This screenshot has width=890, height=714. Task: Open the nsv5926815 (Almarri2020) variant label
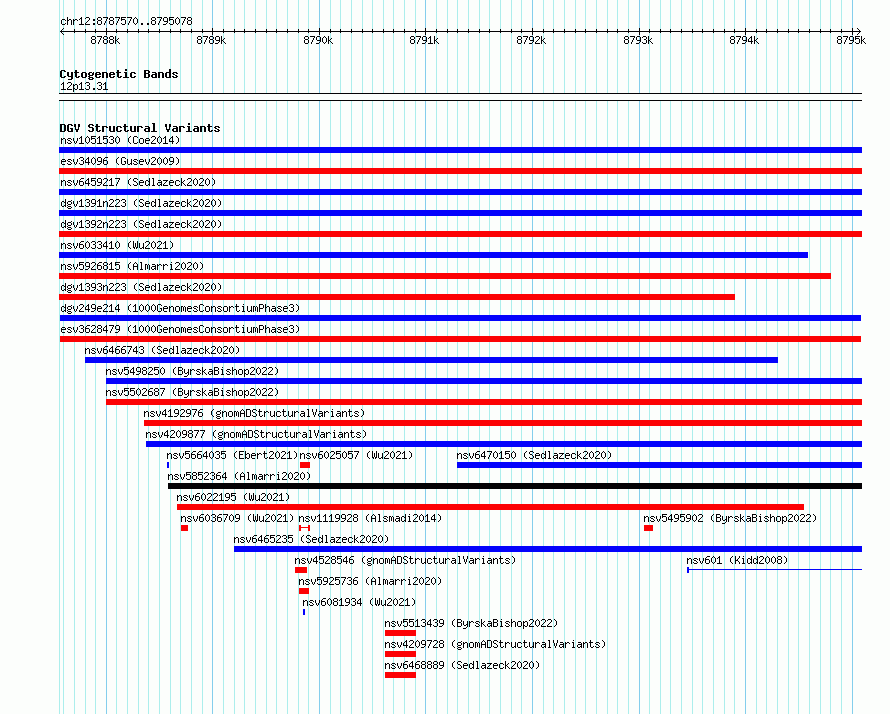tap(132, 266)
